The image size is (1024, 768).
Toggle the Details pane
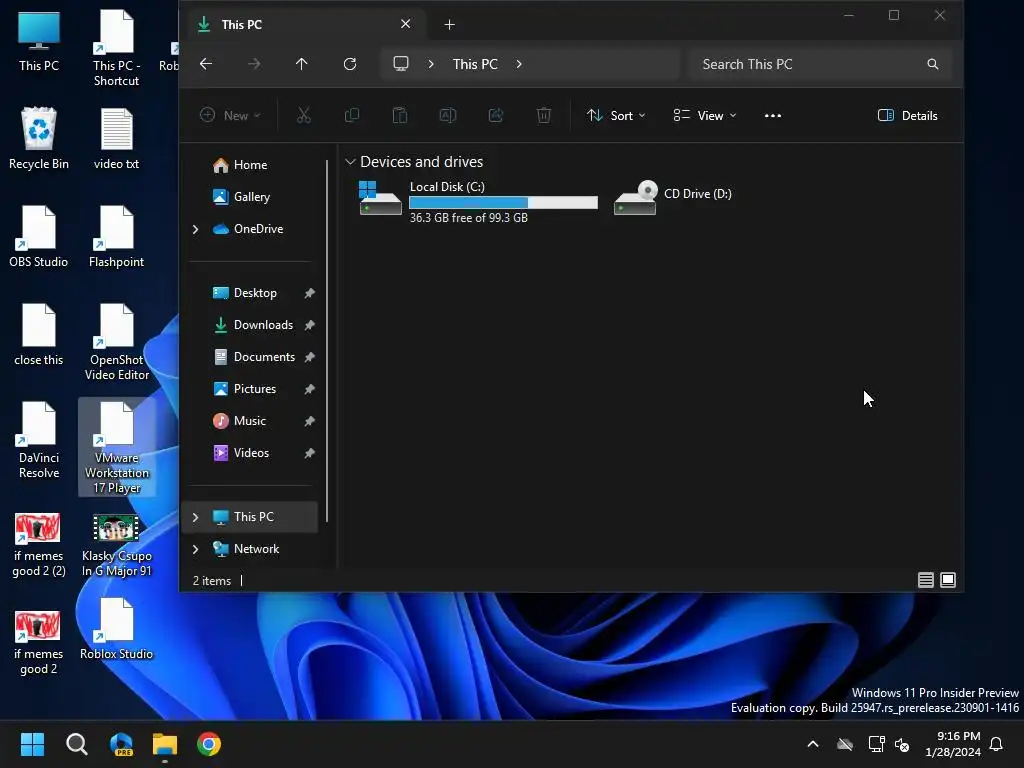[908, 116]
